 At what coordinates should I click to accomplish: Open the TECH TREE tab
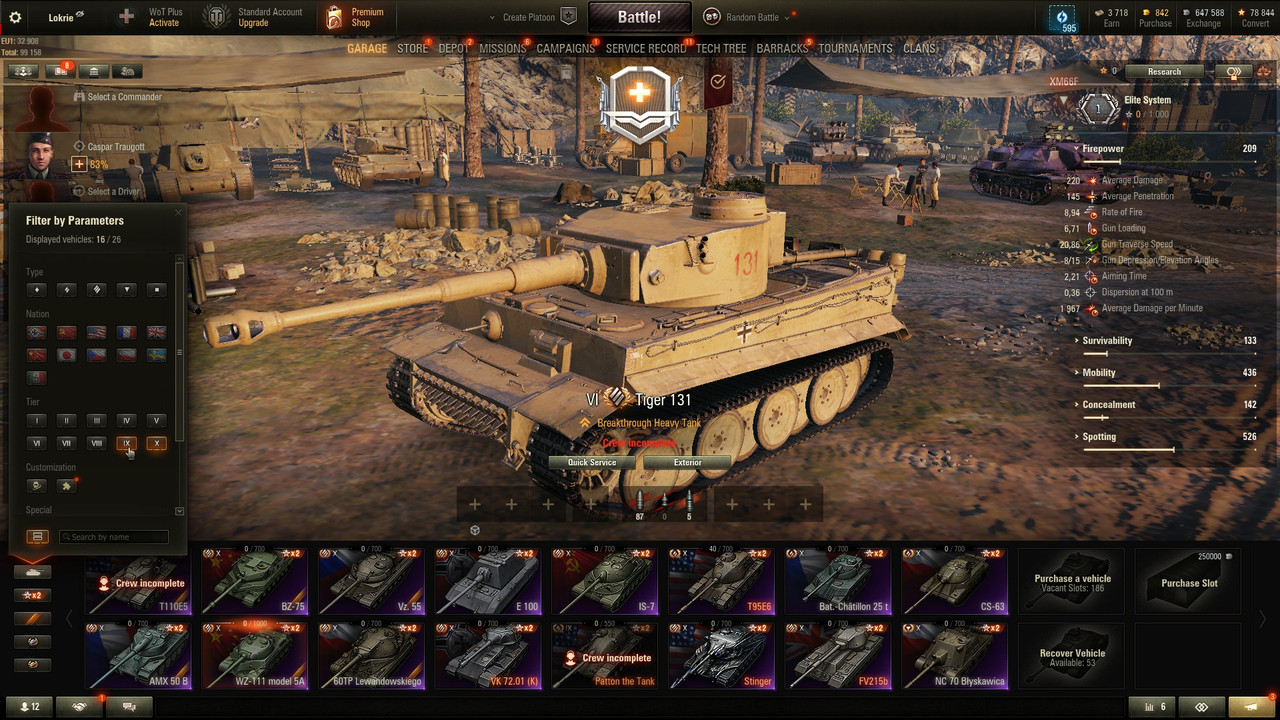(x=721, y=48)
